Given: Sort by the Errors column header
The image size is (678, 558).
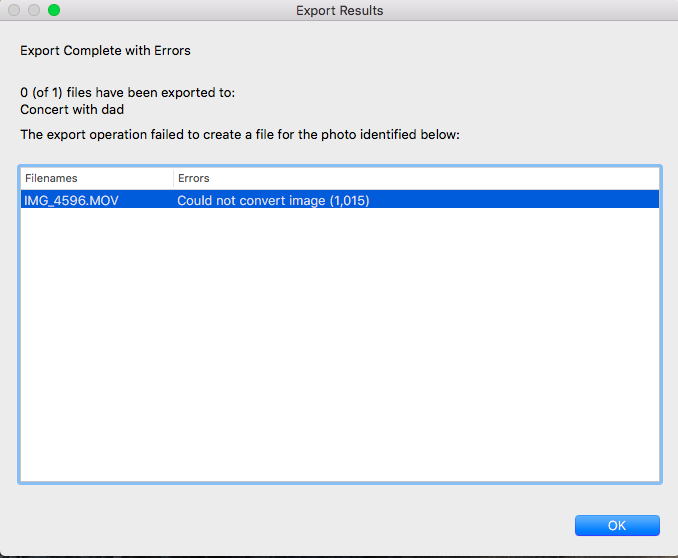Looking at the screenshot, I should pos(193,178).
